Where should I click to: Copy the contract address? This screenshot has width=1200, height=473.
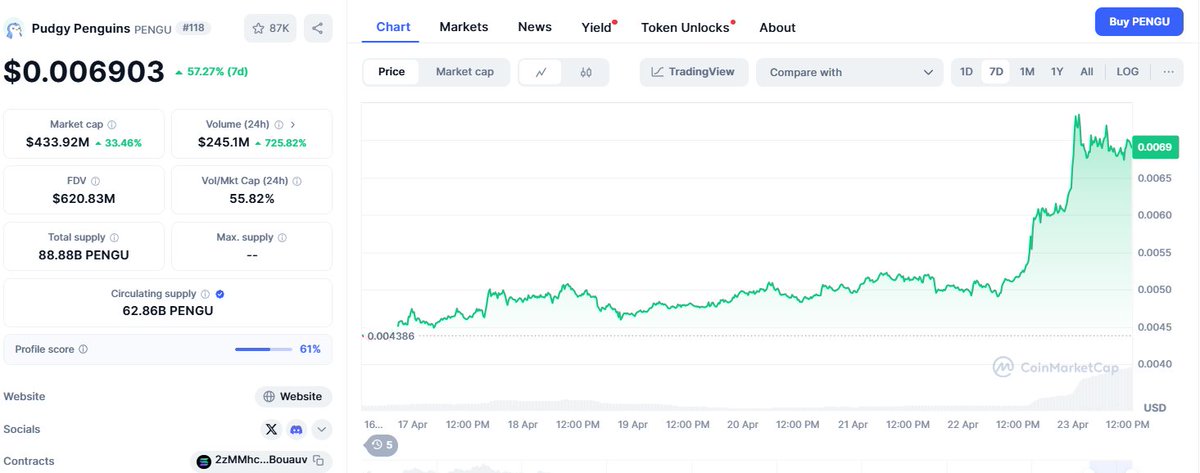click(318, 461)
